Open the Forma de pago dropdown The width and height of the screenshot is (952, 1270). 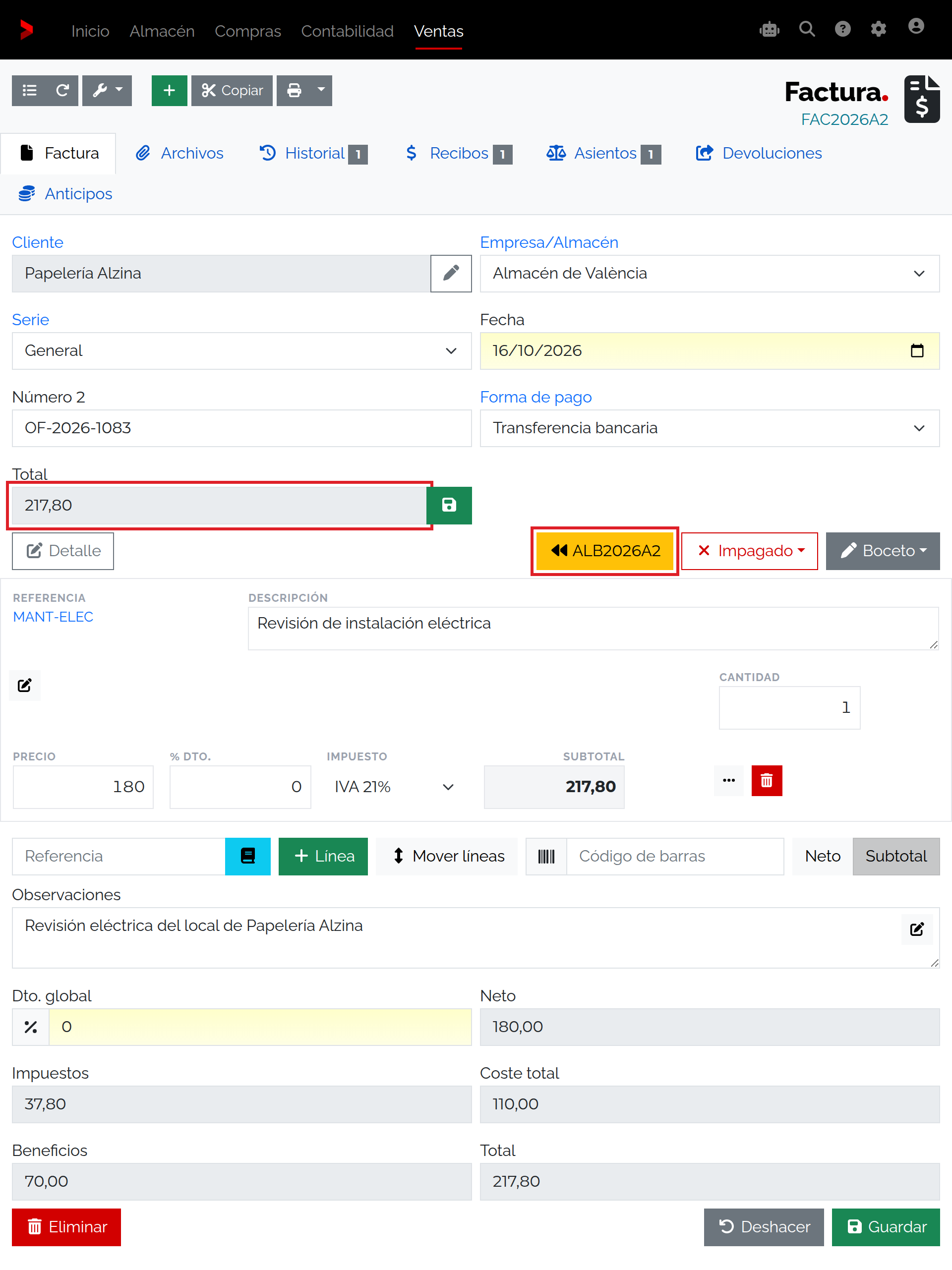(710, 428)
